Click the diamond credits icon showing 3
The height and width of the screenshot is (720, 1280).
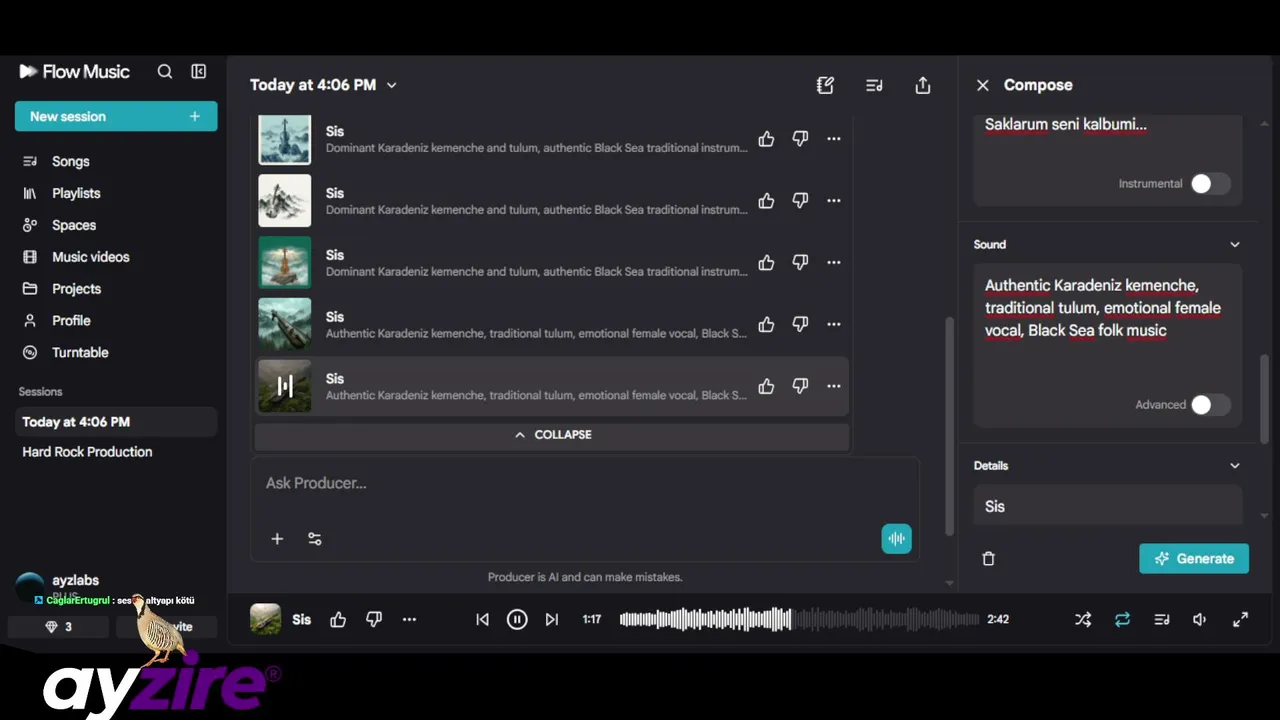coord(59,627)
